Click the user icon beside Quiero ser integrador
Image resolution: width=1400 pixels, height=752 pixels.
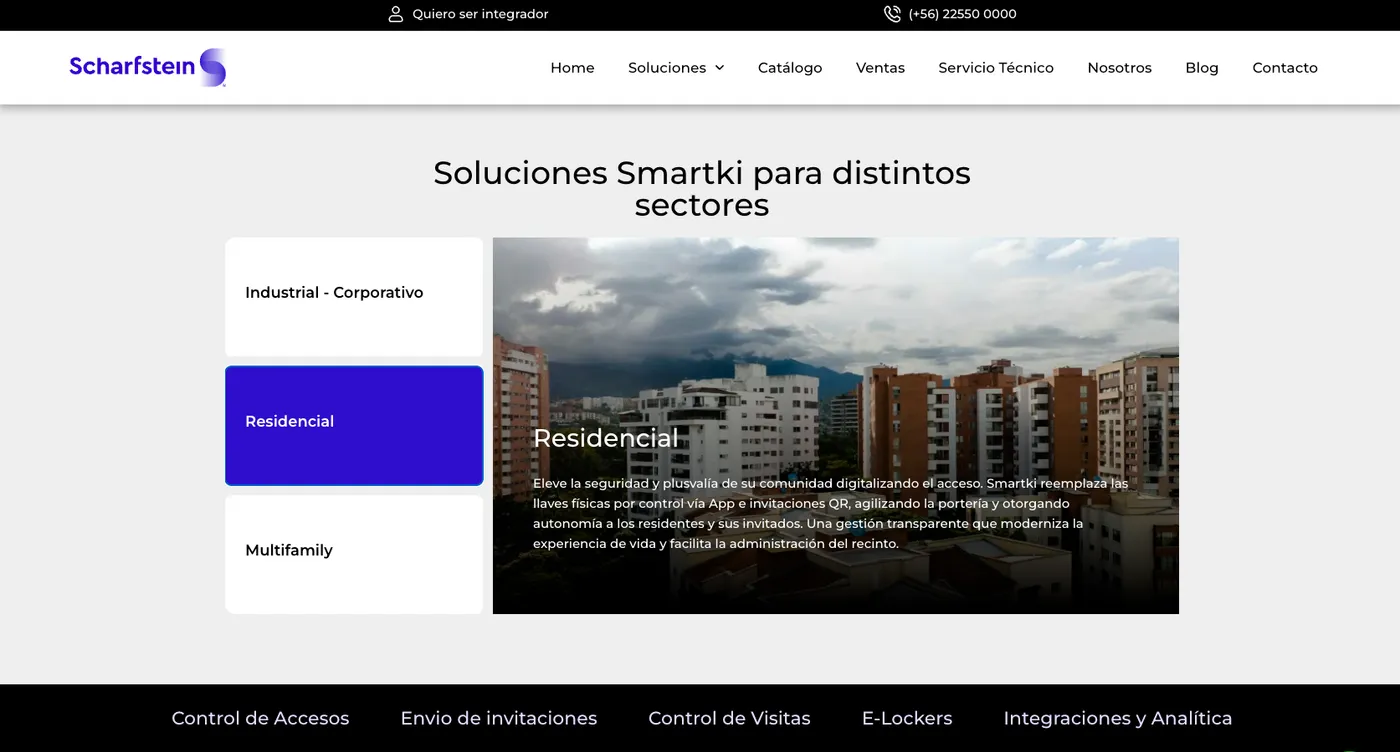point(396,14)
